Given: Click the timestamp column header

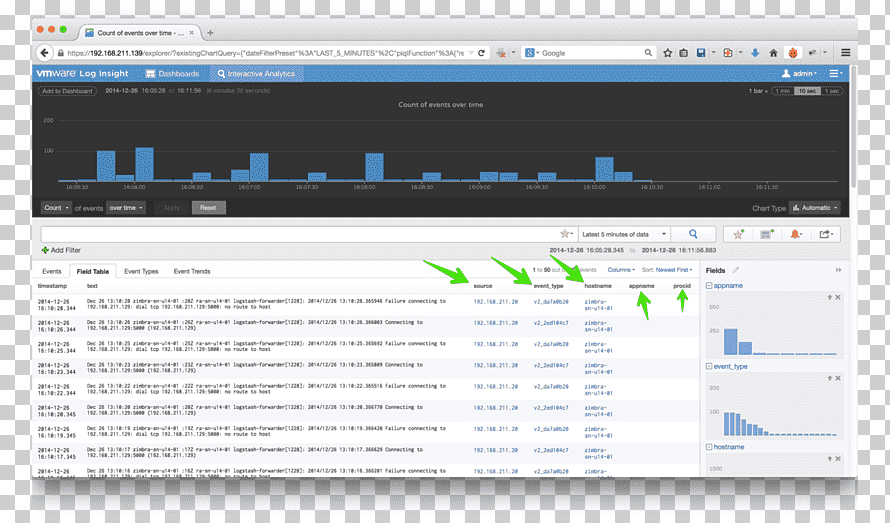Looking at the screenshot, I should pyautogui.click(x=52, y=286).
